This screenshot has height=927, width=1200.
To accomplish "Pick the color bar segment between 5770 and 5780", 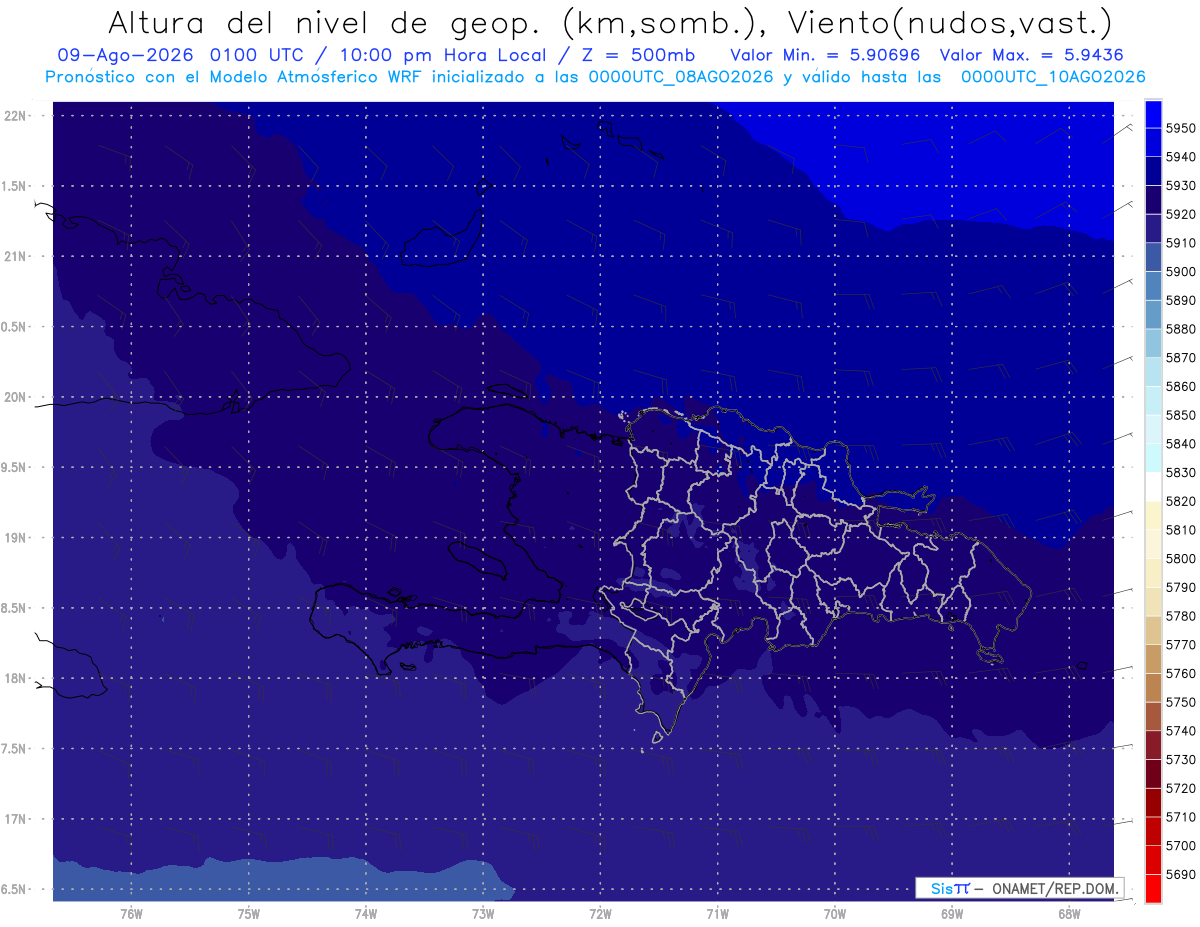I will pos(1152,630).
